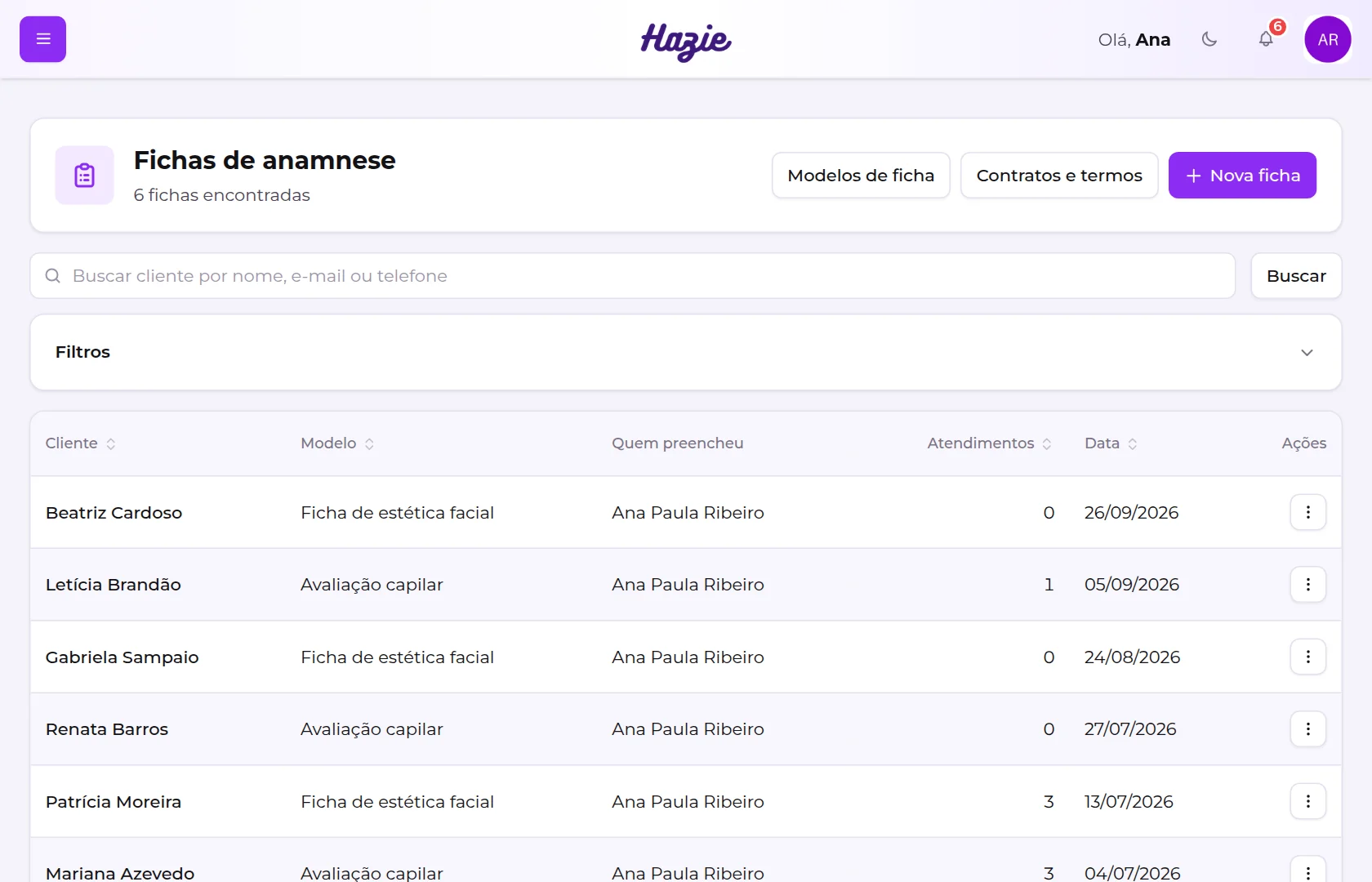This screenshot has width=1372, height=882.
Task: Click date 05/09/2026
Action: [x=1132, y=585]
